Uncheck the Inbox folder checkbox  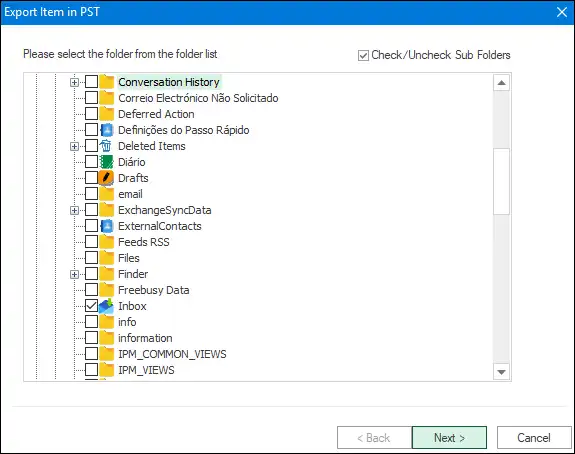coord(91,306)
